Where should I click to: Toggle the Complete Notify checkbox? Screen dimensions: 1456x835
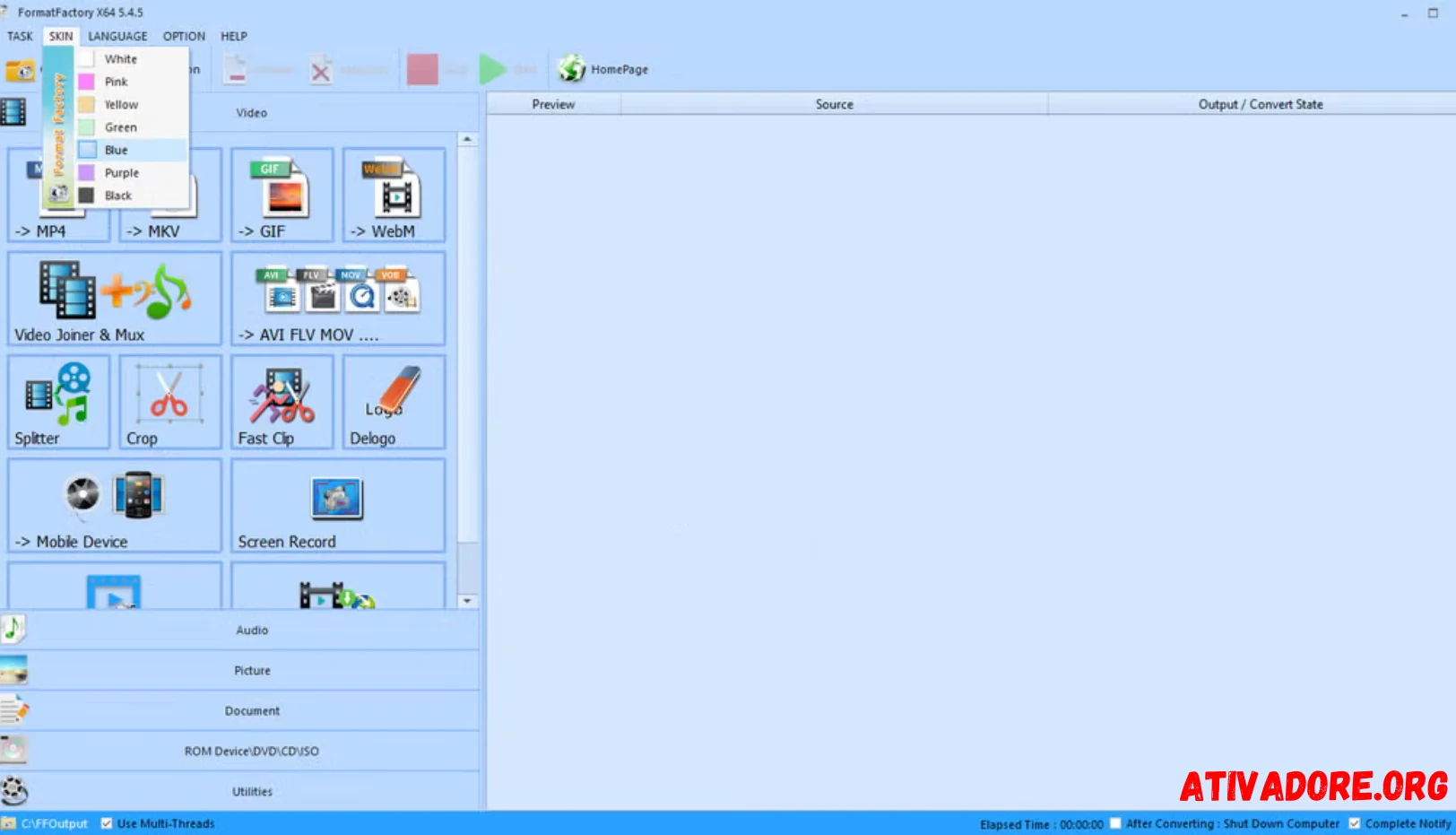click(x=1354, y=823)
